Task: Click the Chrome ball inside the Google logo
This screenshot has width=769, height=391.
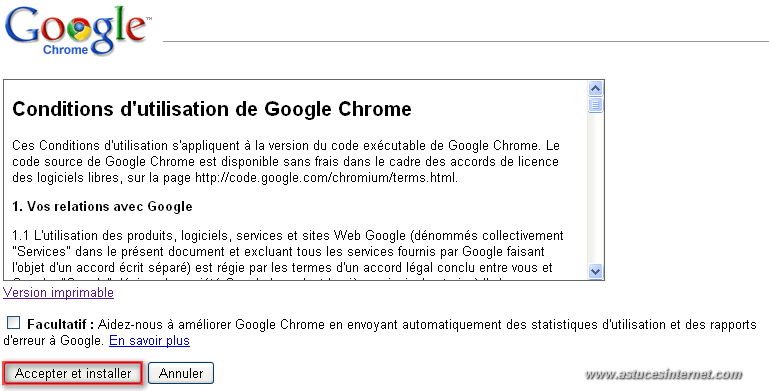Action: point(79,30)
